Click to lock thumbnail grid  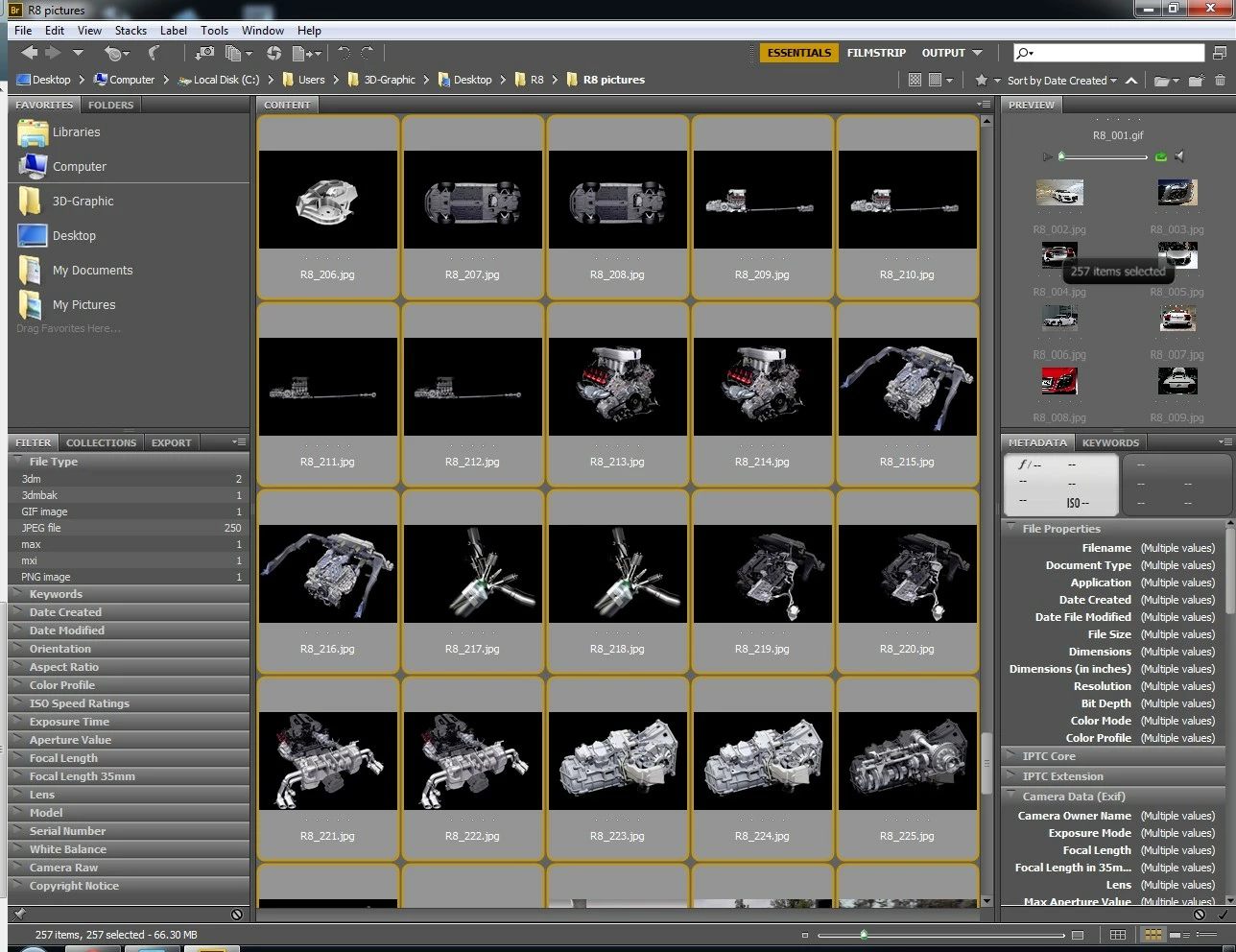pos(1118,935)
